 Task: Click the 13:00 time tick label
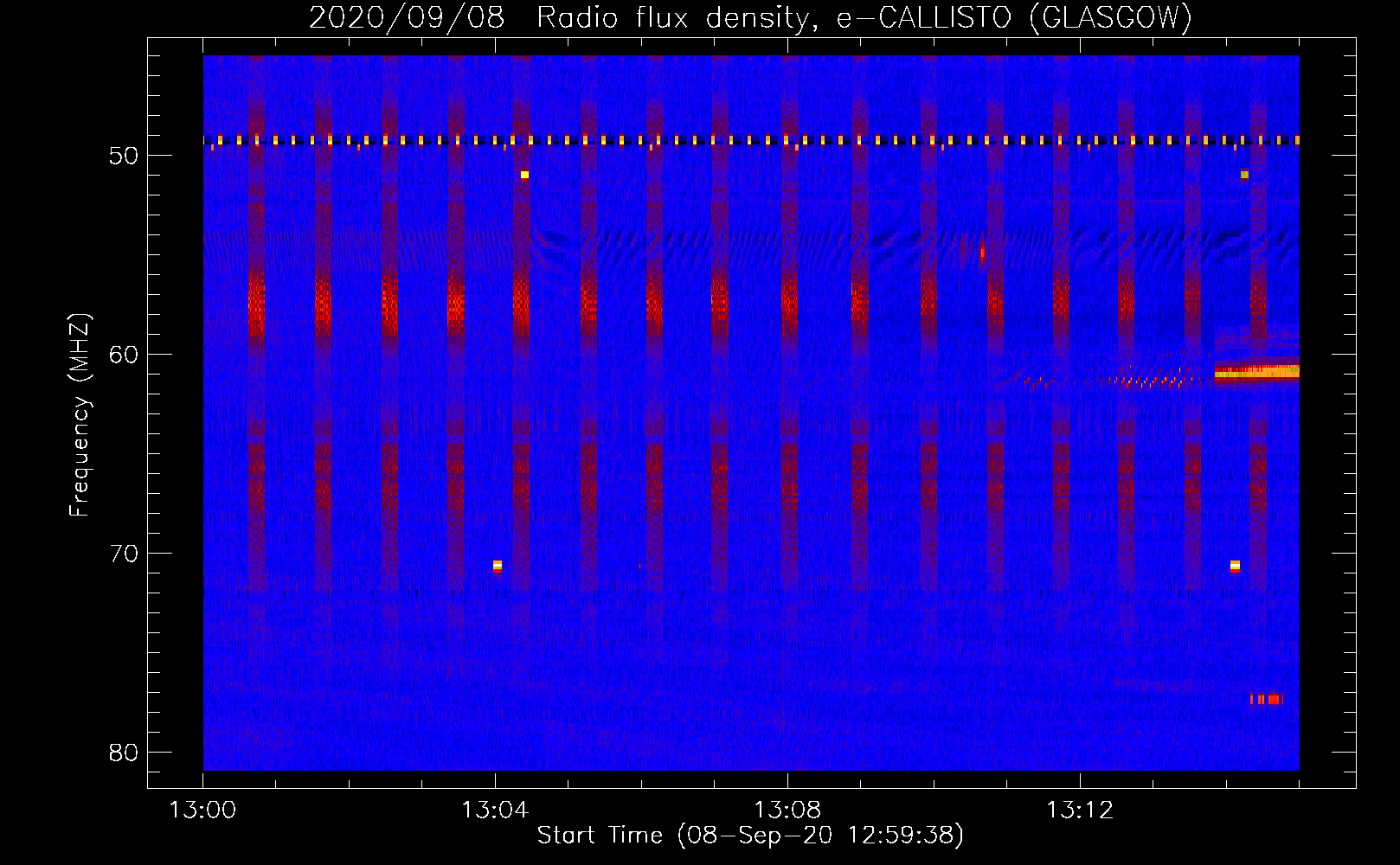click(202, 811)
